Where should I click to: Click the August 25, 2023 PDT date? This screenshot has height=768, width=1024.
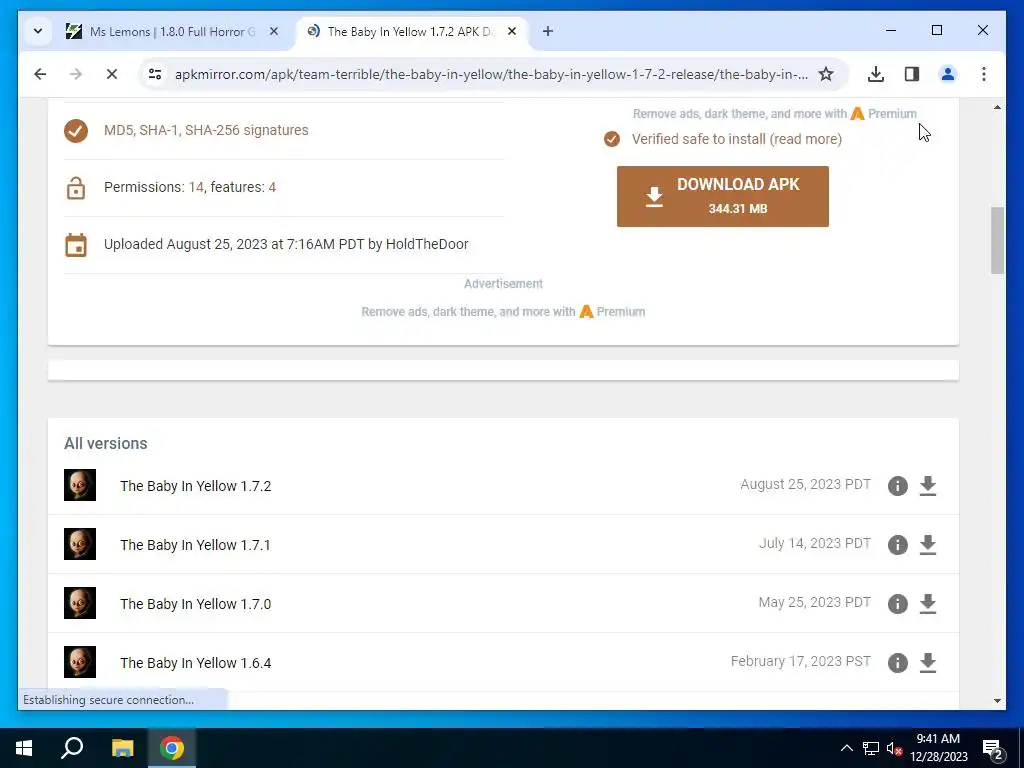coord(805,485)
